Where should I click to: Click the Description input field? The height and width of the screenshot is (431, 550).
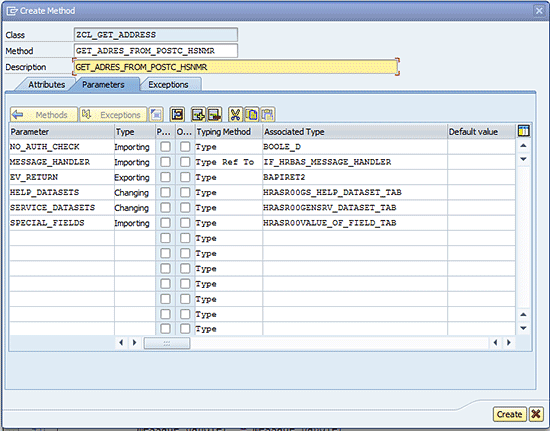tap(236, 67)
